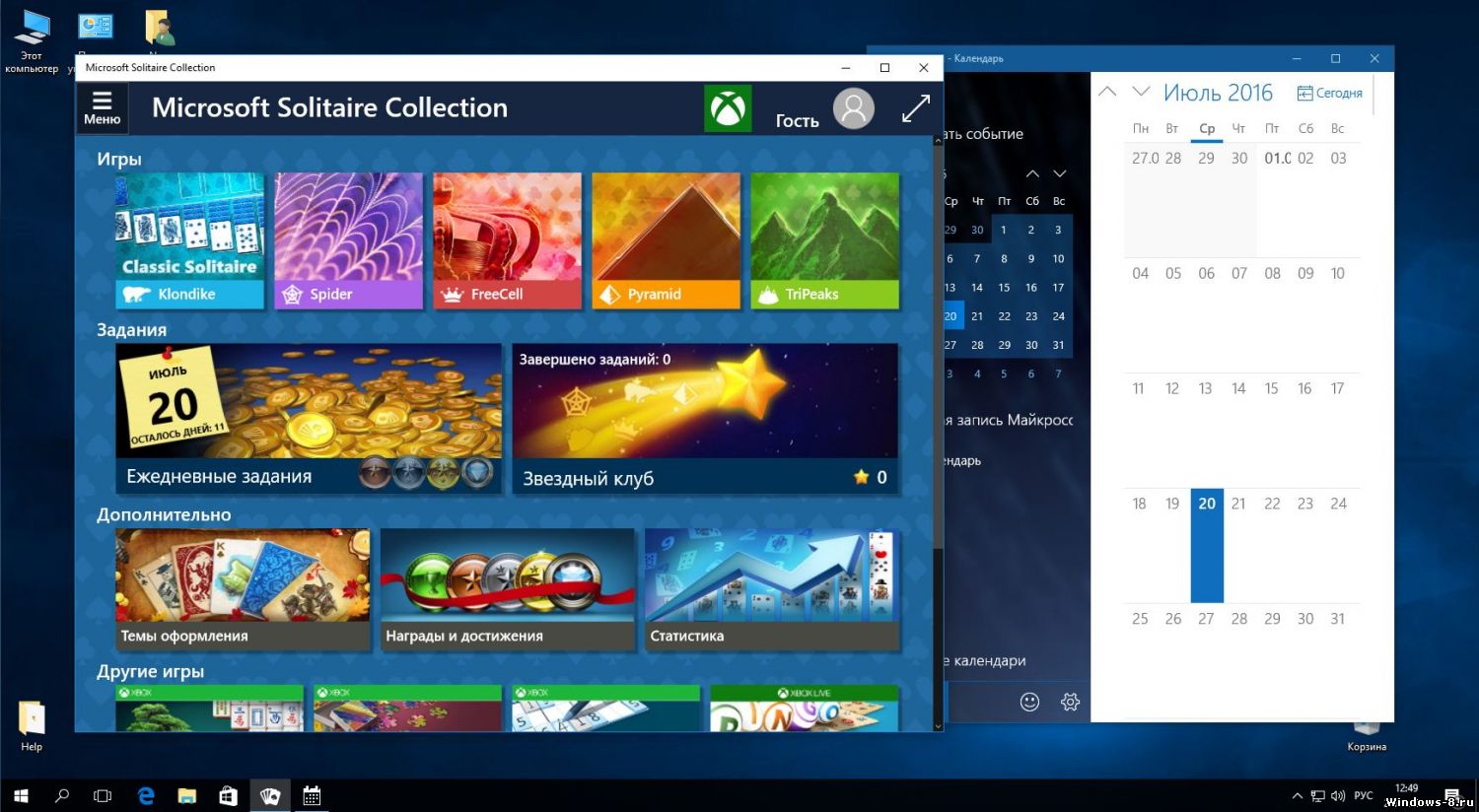Click the taskbar clock showing 12:49
Screen dimensions: 1479x812
point(1407,788)
